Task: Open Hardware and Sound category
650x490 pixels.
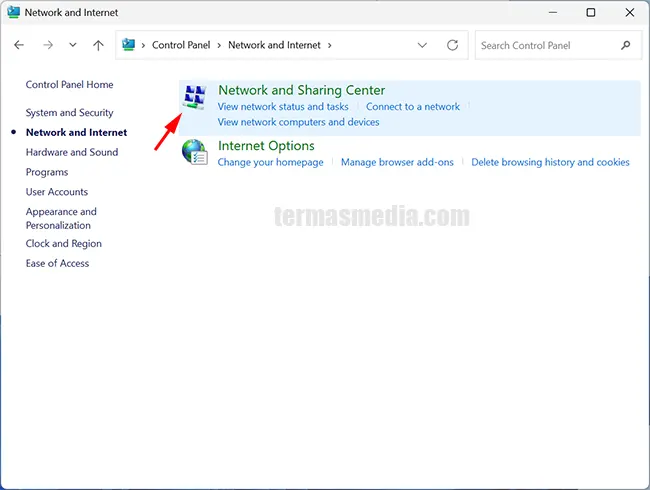Action: point(72,152)
